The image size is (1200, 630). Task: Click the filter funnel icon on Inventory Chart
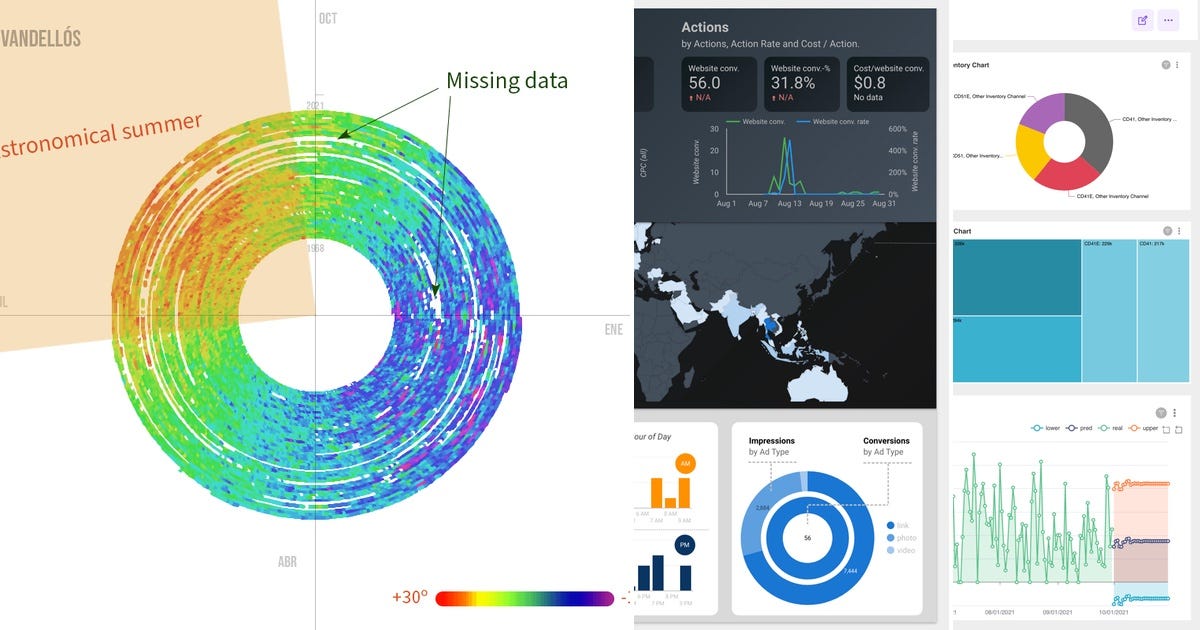coord(1166,64)
